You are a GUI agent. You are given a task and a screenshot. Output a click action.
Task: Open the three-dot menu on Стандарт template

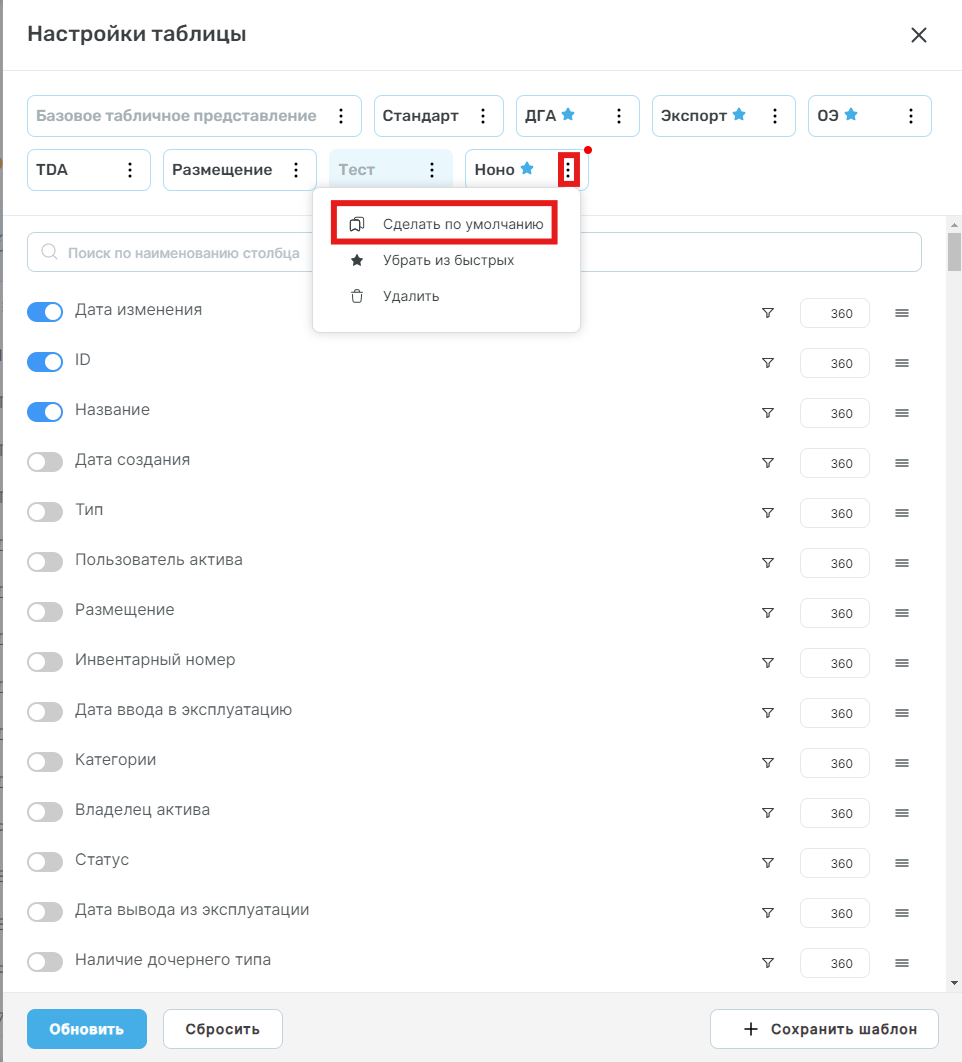[483, 116]
